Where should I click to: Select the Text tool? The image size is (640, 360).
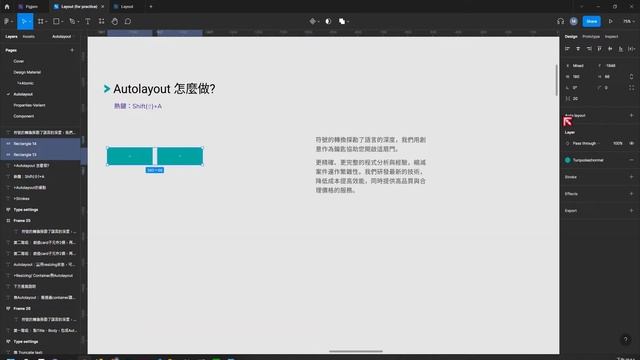(x=88, y=21)
